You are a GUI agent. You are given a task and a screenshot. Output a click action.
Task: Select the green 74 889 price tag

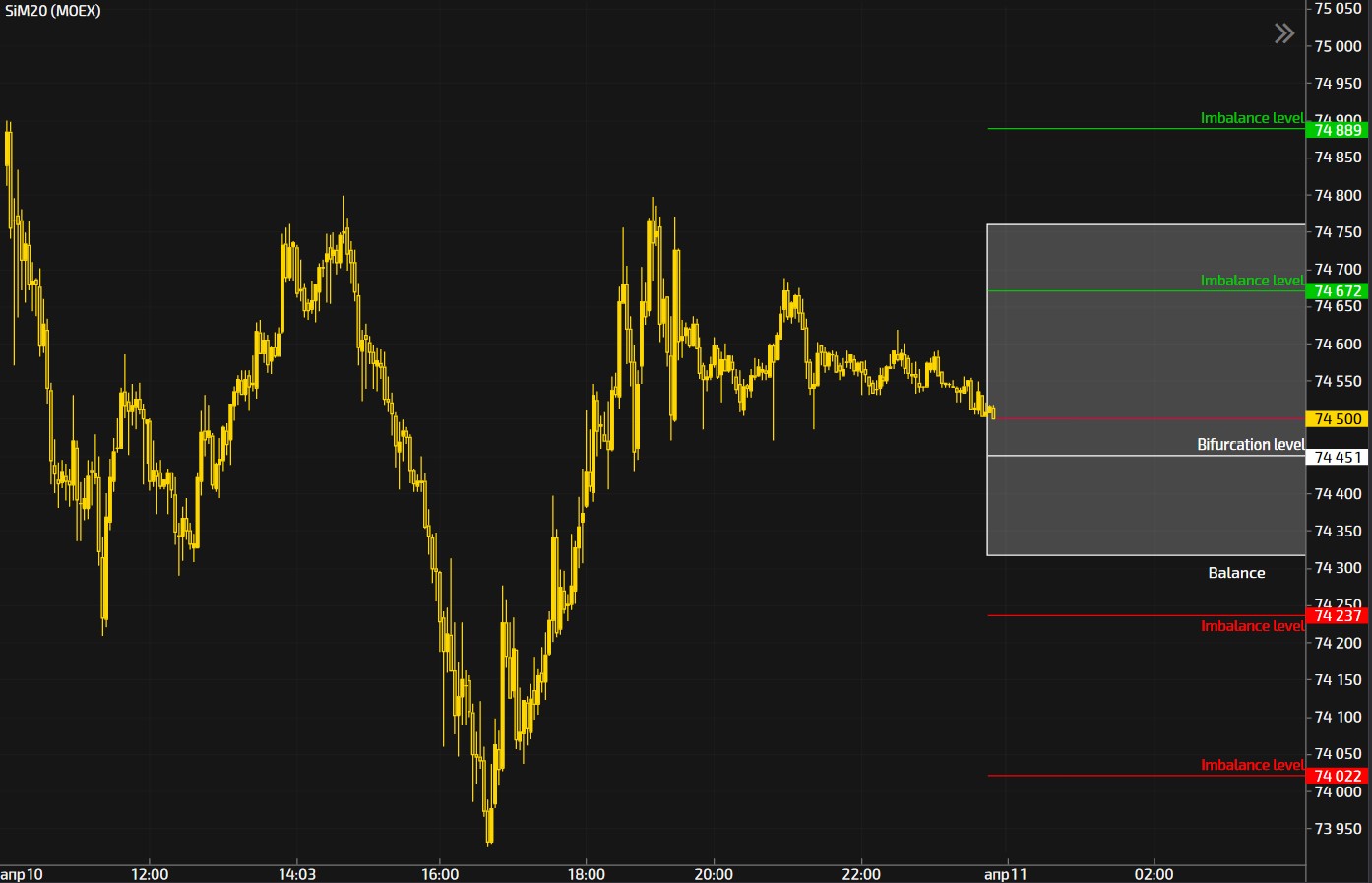point(1338,130)
